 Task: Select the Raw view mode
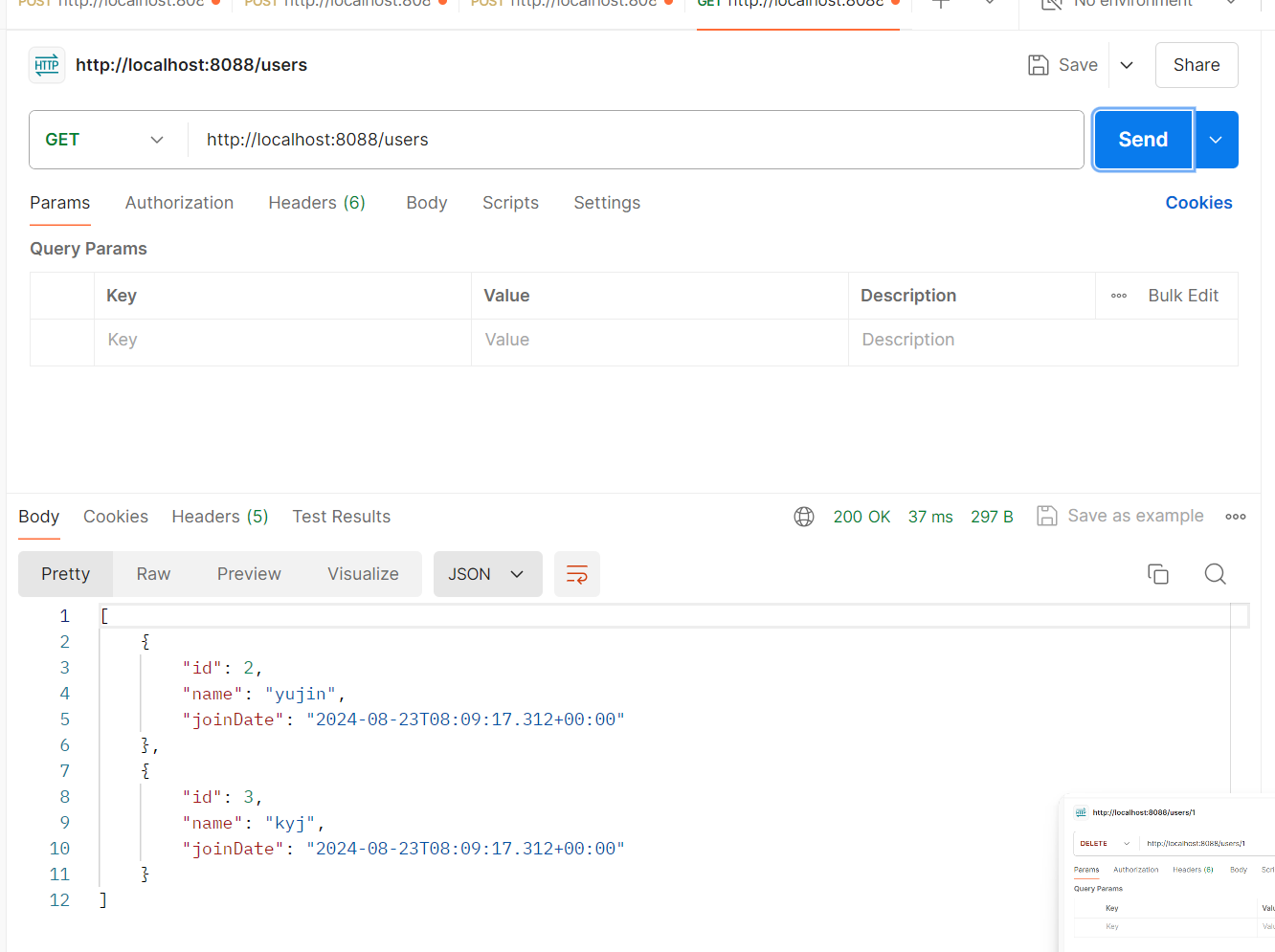click(153, 574)
